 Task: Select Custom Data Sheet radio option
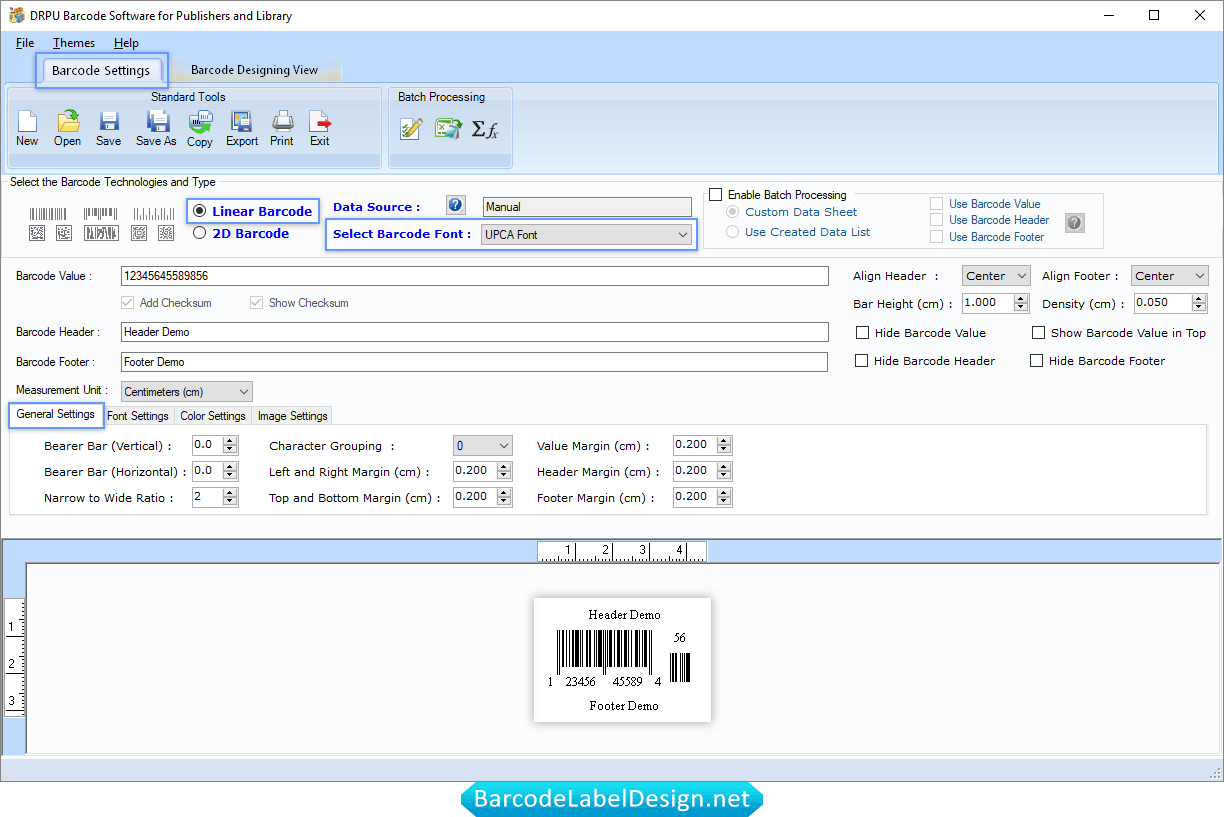tap(733, 212)
